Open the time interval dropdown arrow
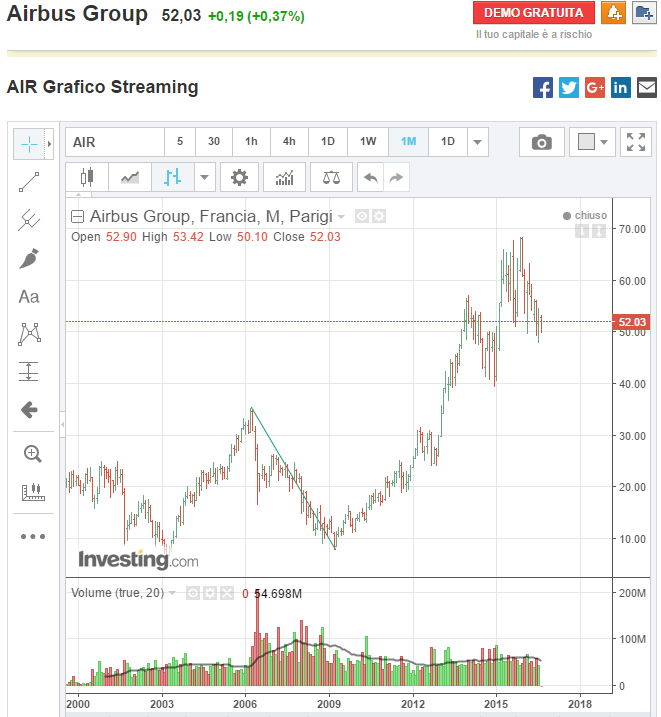This screenshot has width=661, height=717. pos(477,142)
